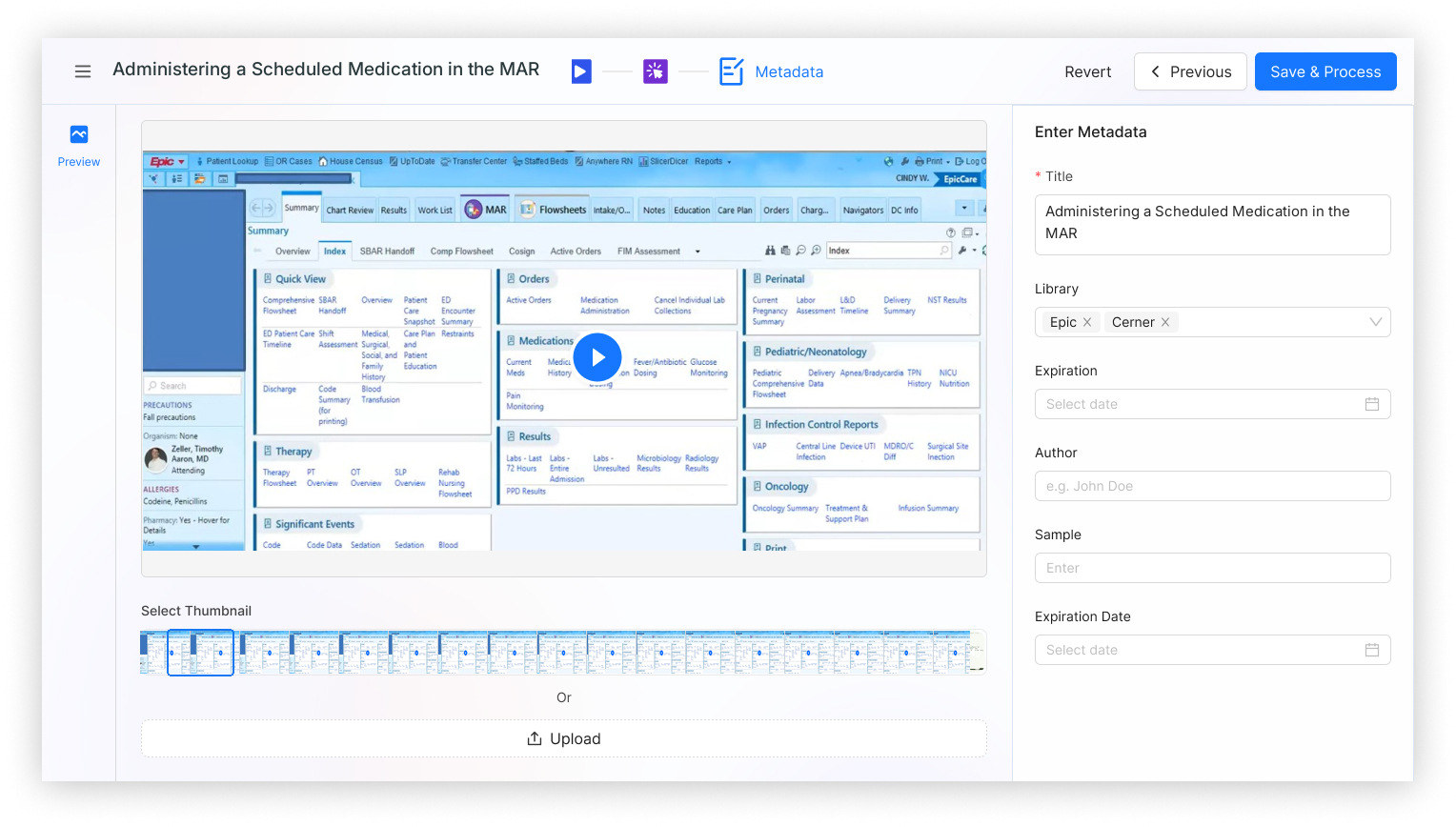Viewport: 1456px width, 827px height.
Task: Remove the Epic library tag
Action: click(1087, 322)
